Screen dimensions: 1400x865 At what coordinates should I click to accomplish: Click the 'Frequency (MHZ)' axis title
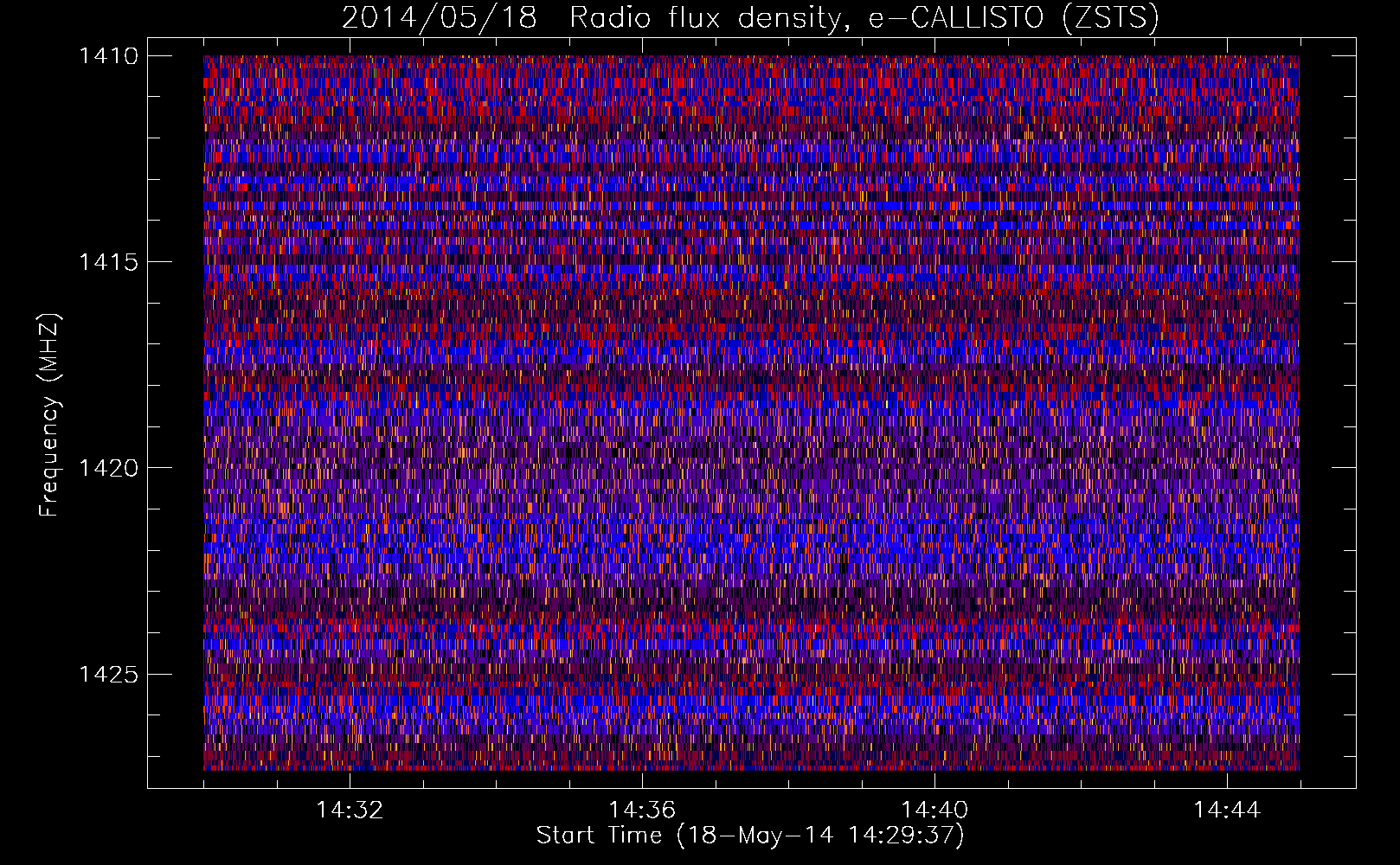tap(50, 415)
